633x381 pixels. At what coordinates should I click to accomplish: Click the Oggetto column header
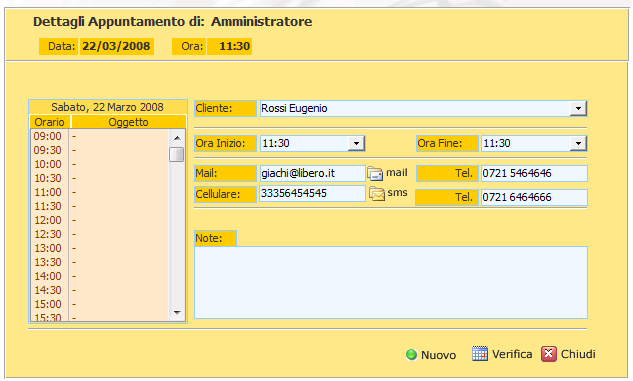click(128, 122)
